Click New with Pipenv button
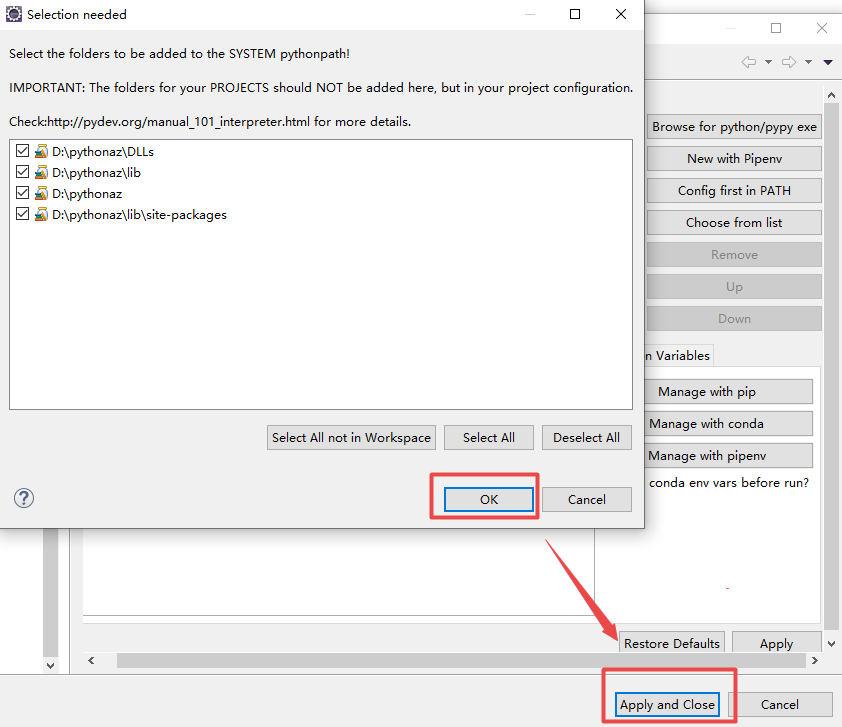Viewport: 842px width, 727px height. click(734, 158)
